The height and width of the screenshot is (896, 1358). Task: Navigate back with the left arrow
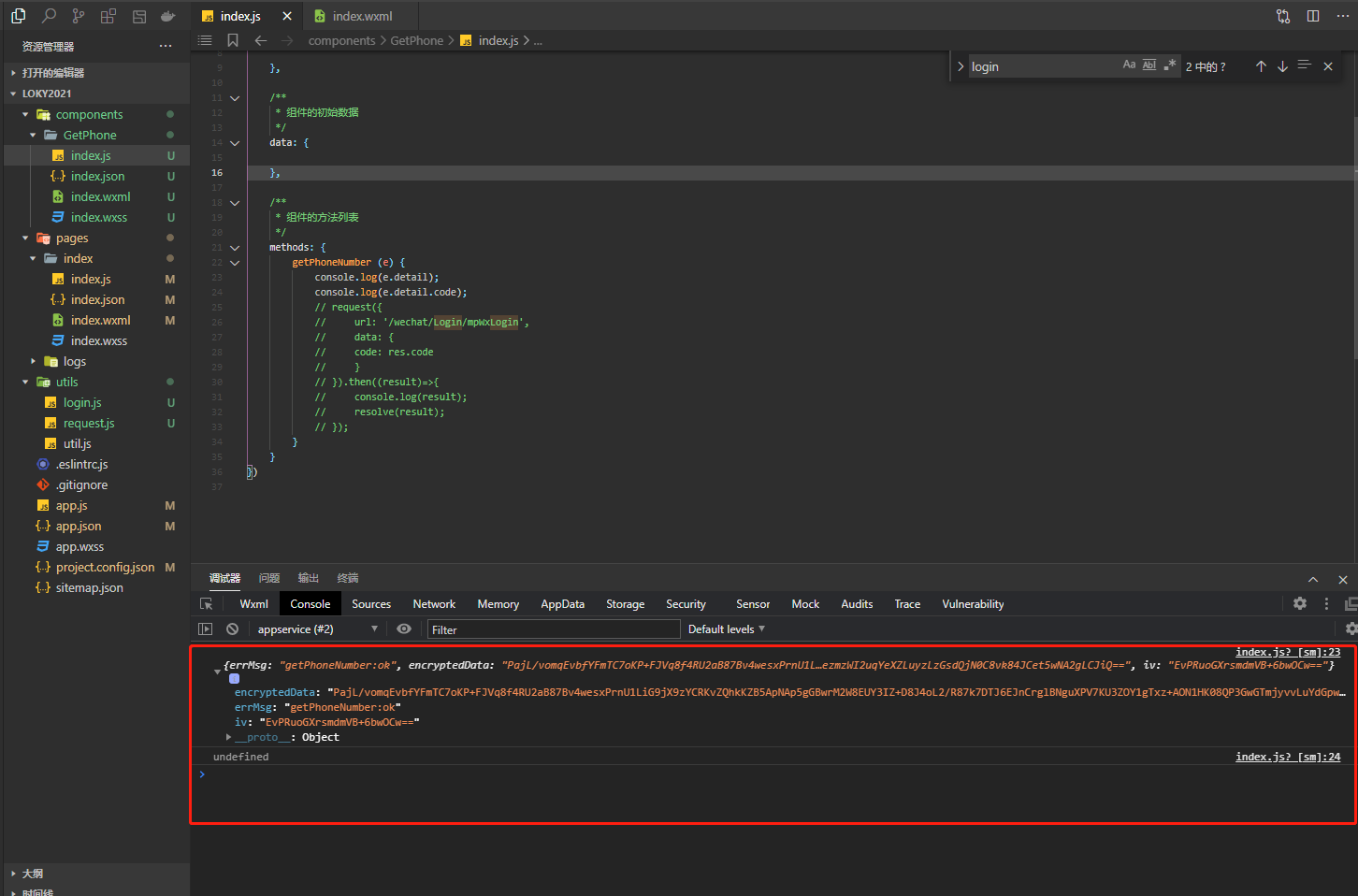[261, 40]
